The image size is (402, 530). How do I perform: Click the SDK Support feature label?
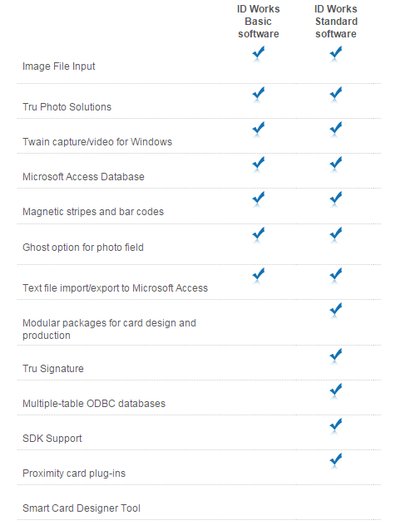(x=52, y=438)
